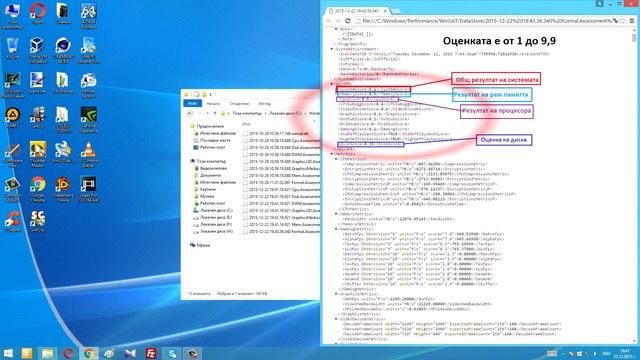Screen dimensions: 640x360
Task: Open the AIMP desktop shortcut
Action: pyautogui.click(x=12, y=118)
